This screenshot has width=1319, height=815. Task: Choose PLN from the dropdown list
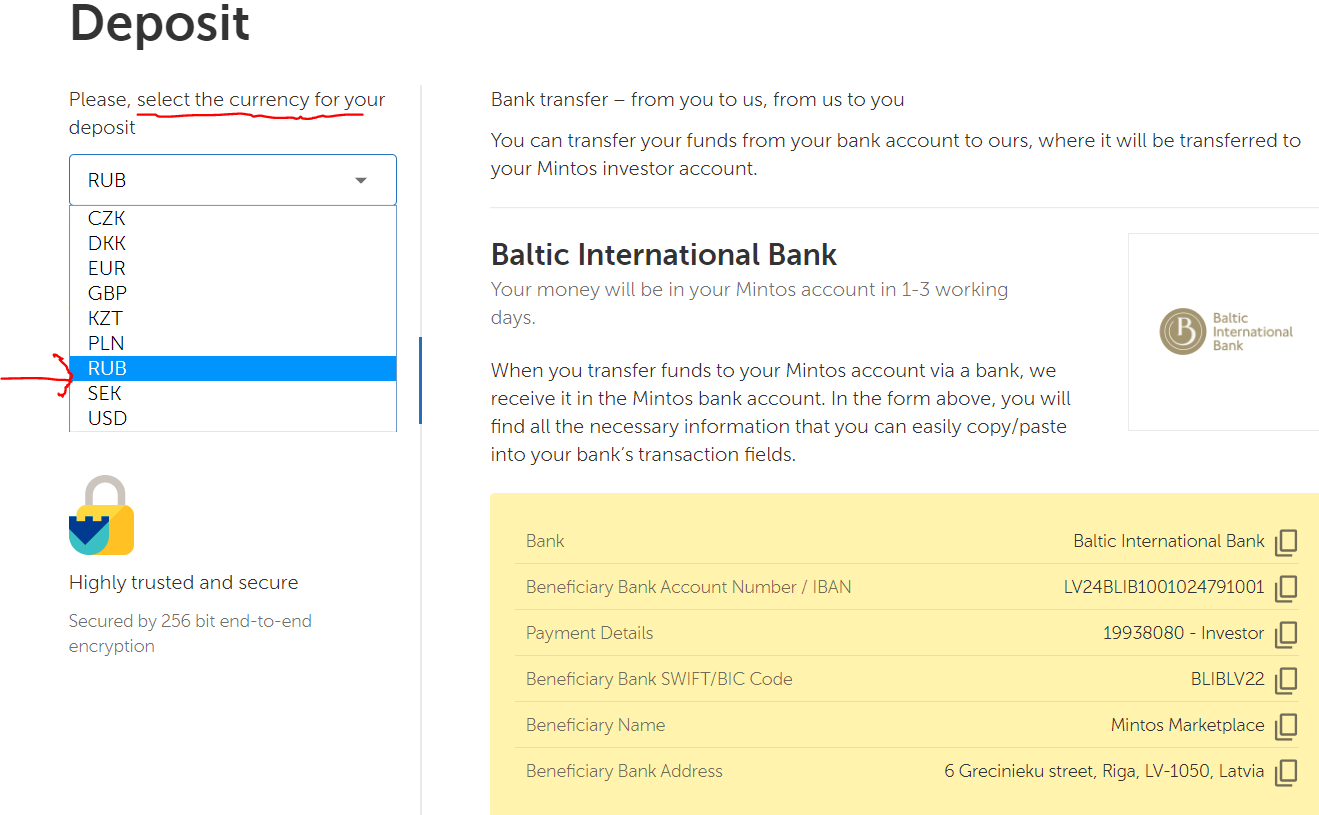106,343
